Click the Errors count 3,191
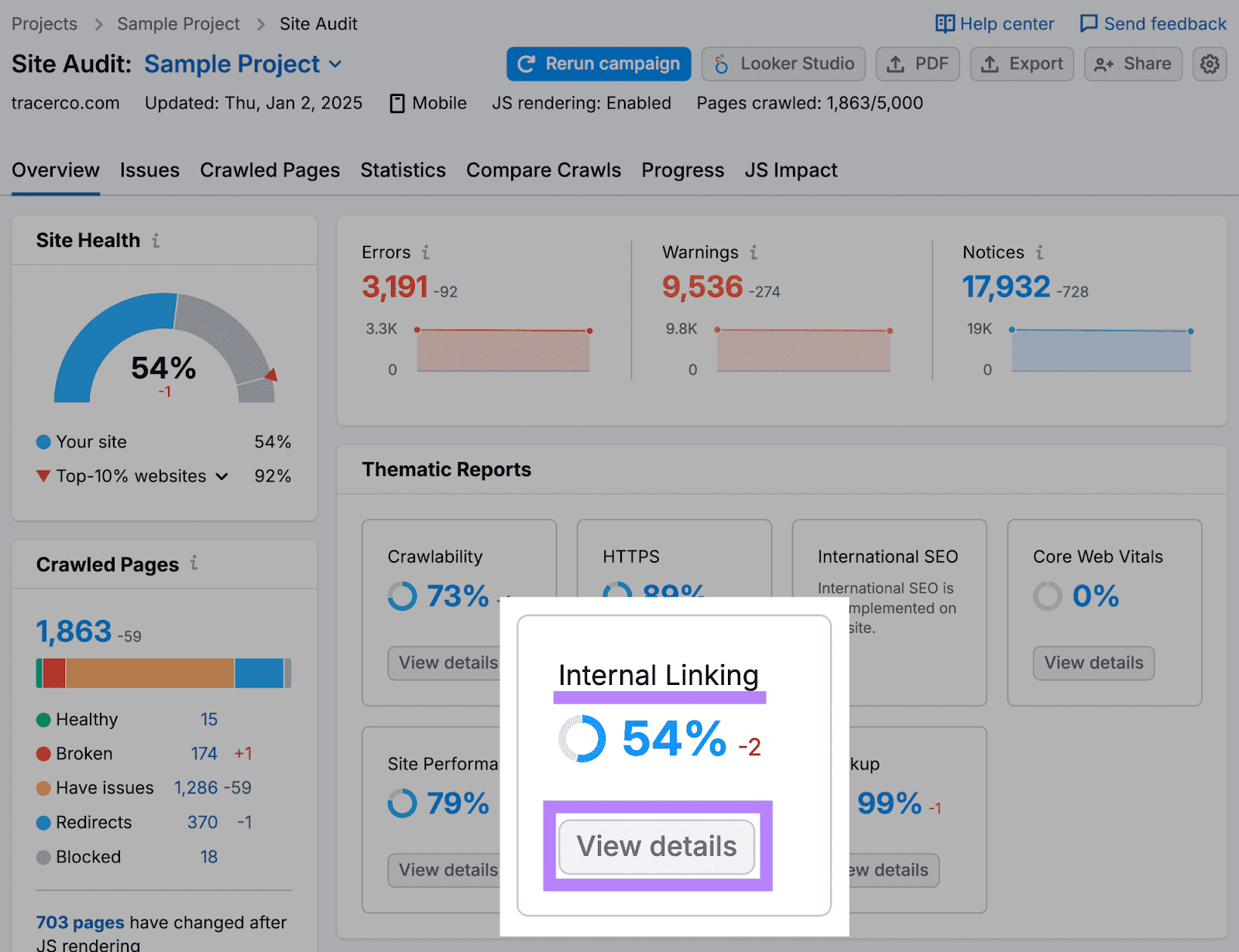Viewport: 1239px width, 952px height. tap(395, 287)
